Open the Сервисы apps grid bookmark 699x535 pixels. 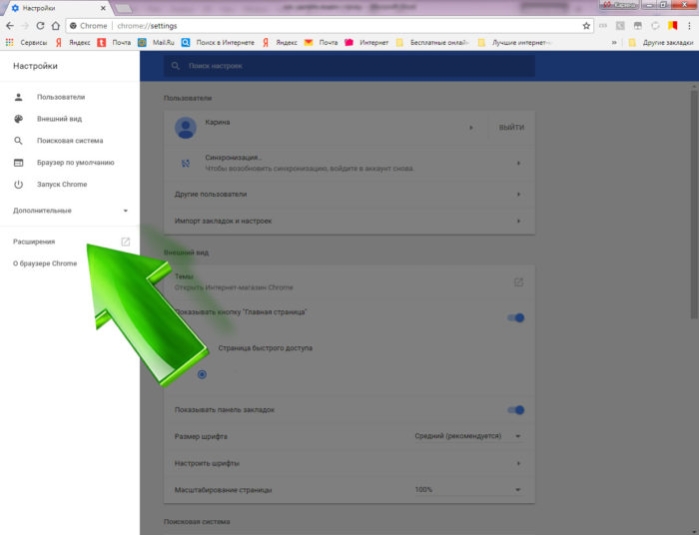26,42
